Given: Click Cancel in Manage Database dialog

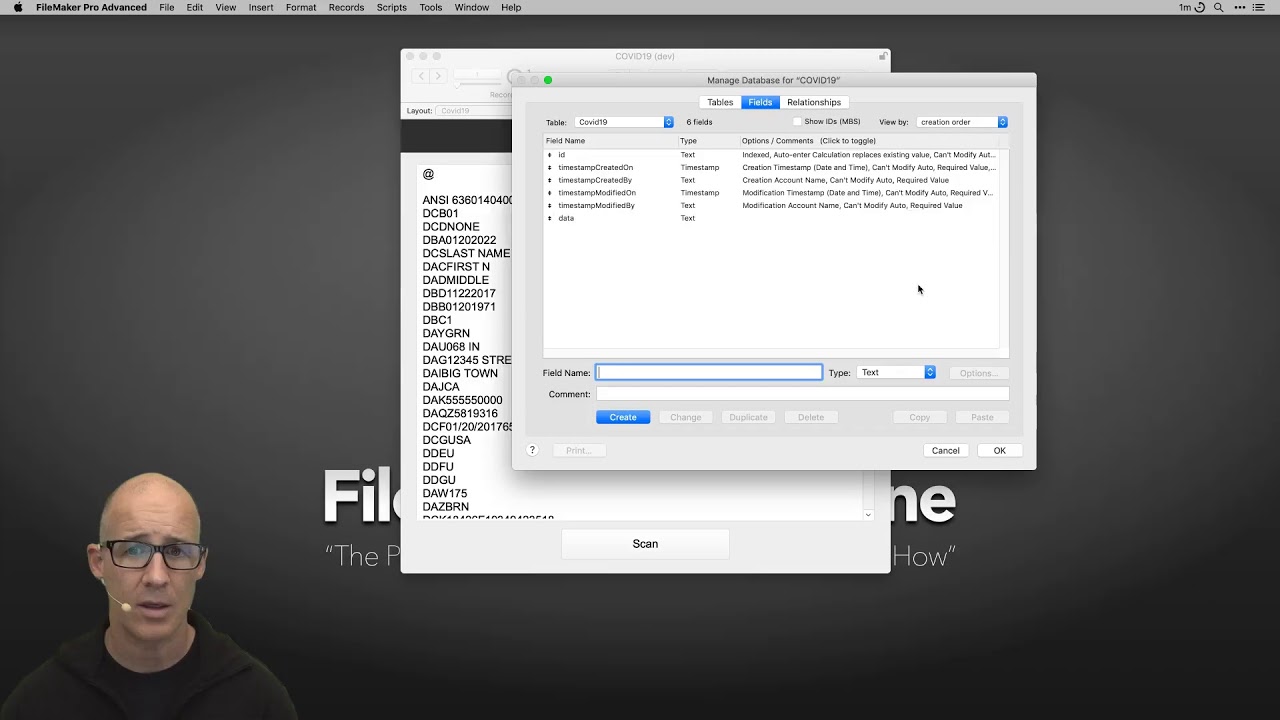Looking at the screenshot, I should (946, 450).
